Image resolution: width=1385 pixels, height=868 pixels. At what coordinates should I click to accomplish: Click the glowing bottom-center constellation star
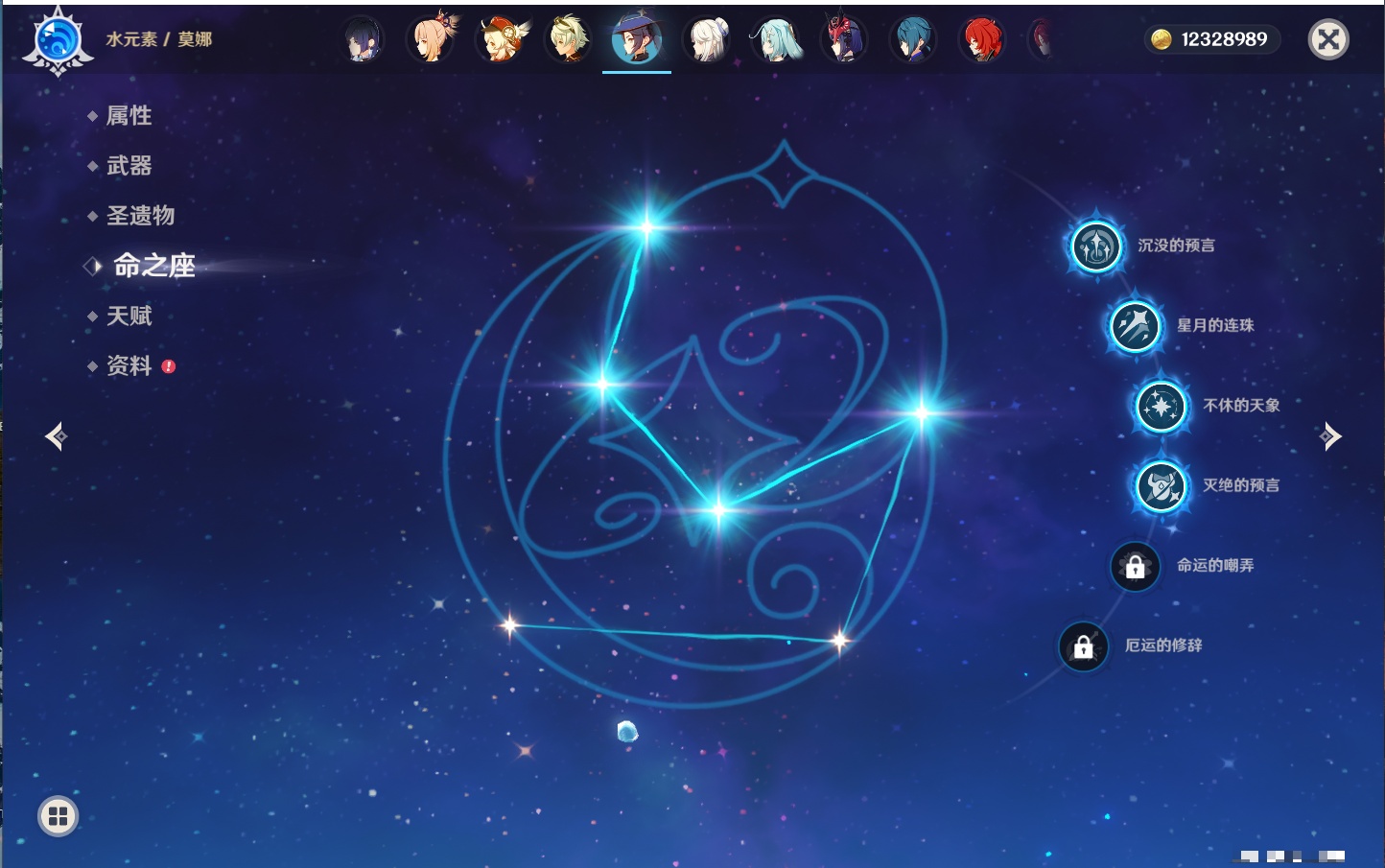pyautogui.click(x=717, y=509)
